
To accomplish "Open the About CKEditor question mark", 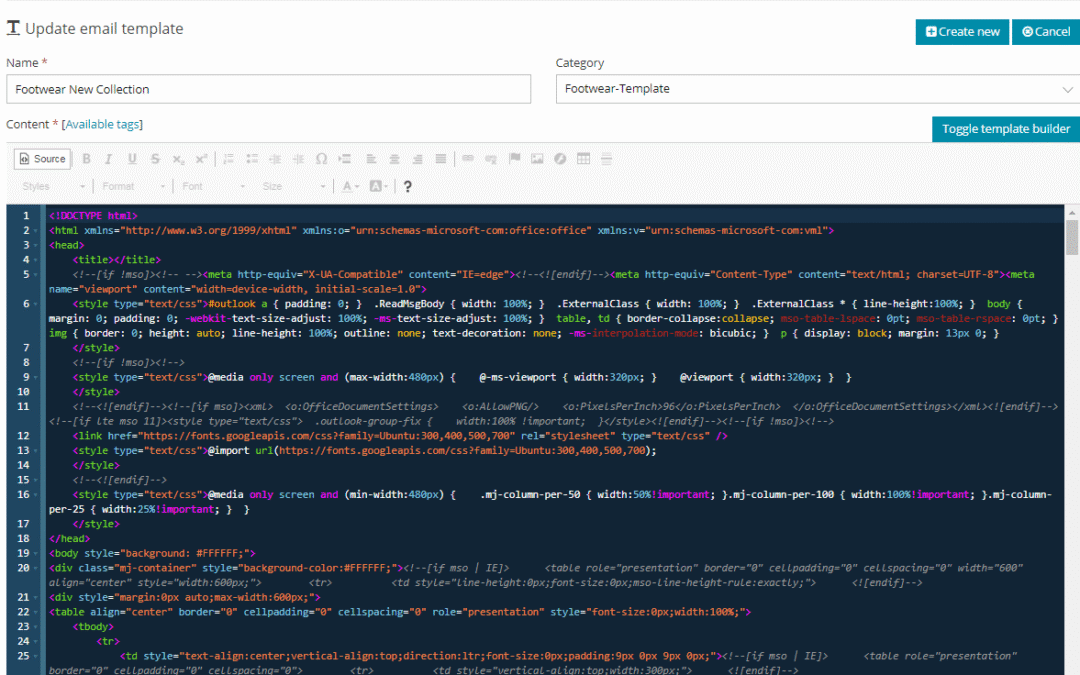I will 407,186.
